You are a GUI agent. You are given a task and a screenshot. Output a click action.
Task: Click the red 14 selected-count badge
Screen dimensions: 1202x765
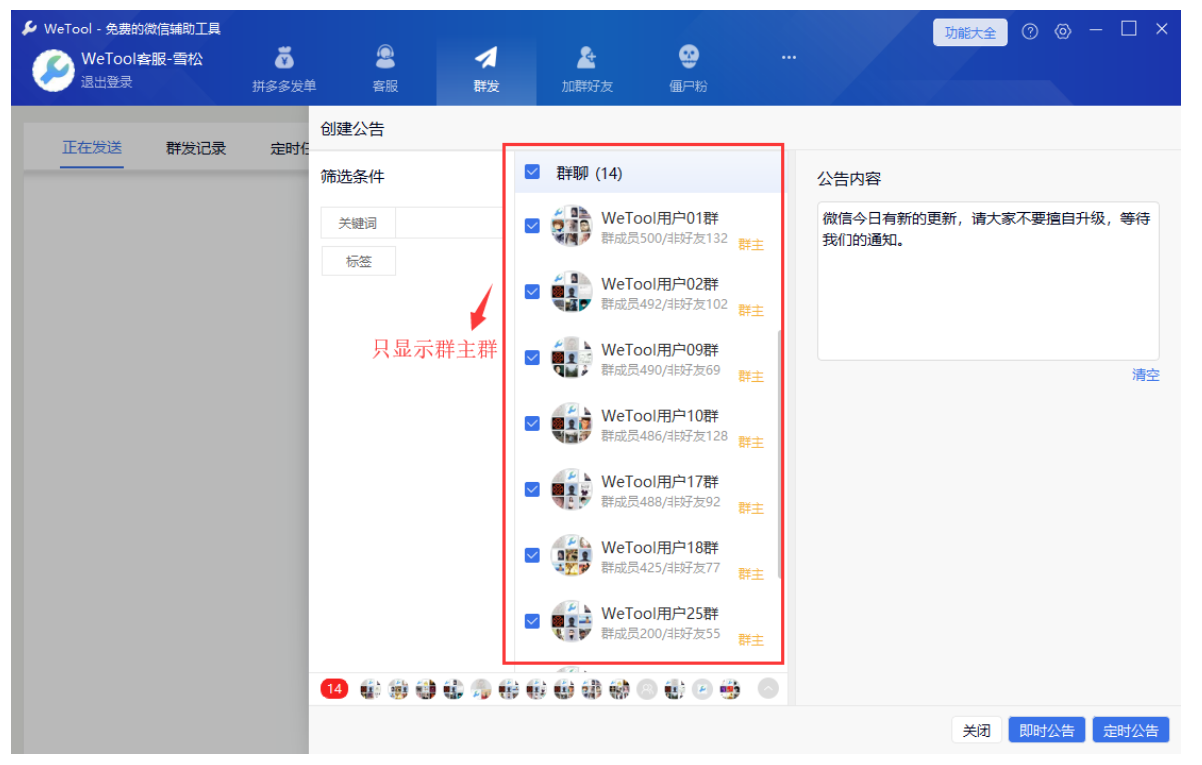coord(334,689)
